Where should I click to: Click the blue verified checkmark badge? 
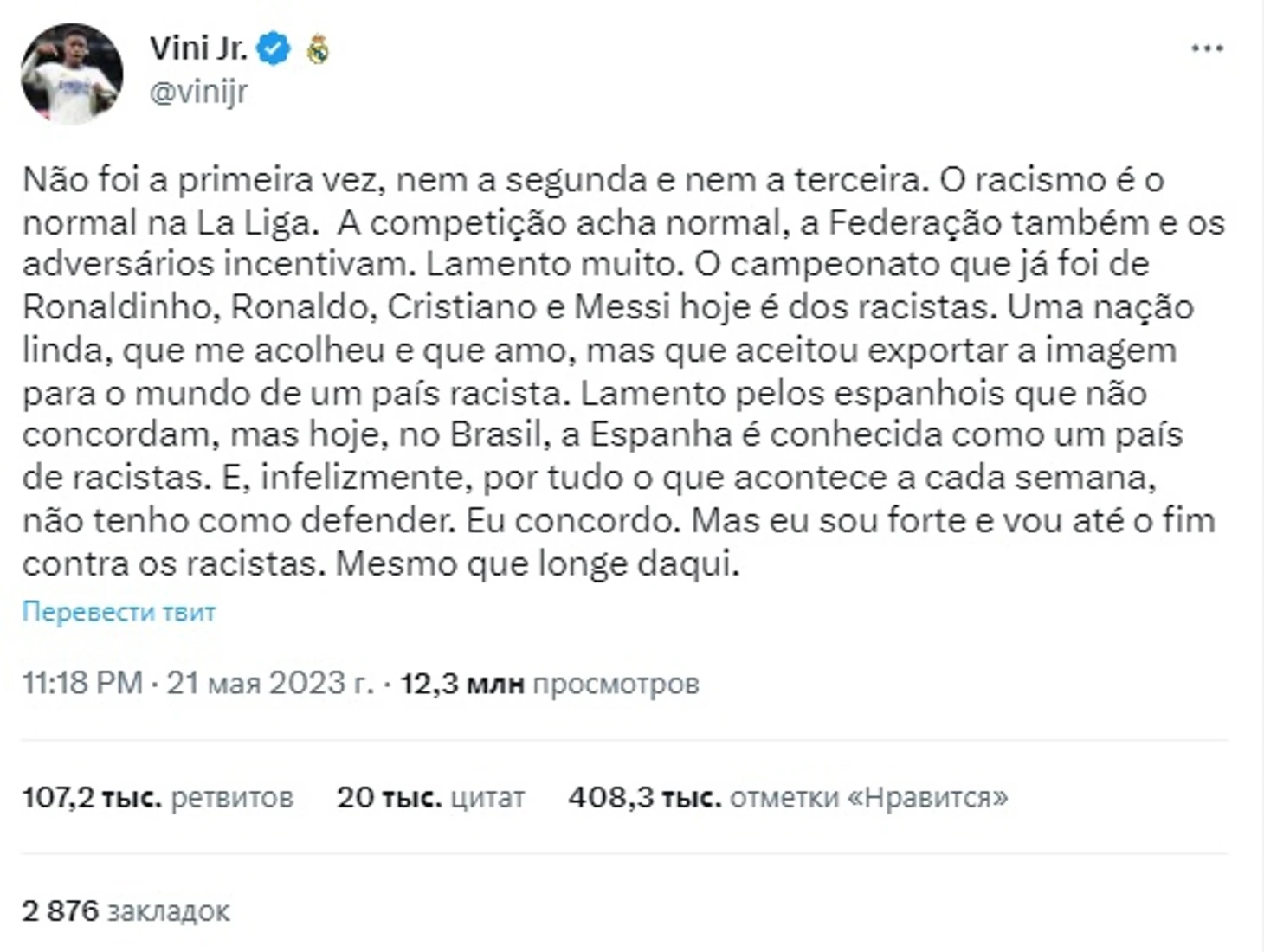click(x=274, y=48)
